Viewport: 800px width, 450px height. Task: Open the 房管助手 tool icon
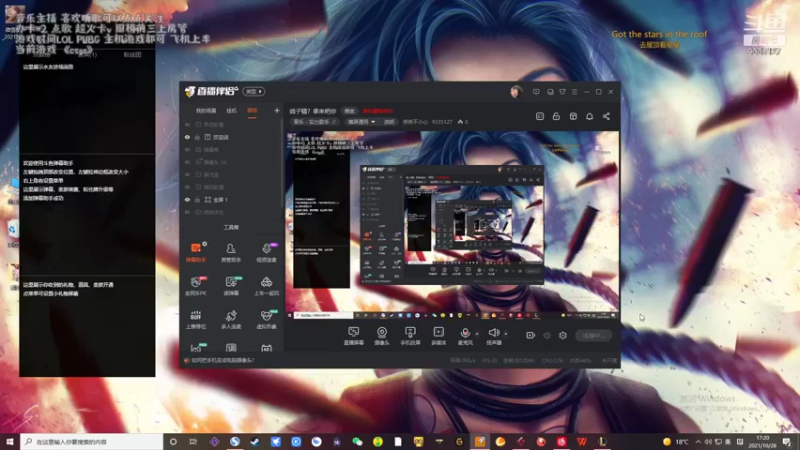coord(231,252)
